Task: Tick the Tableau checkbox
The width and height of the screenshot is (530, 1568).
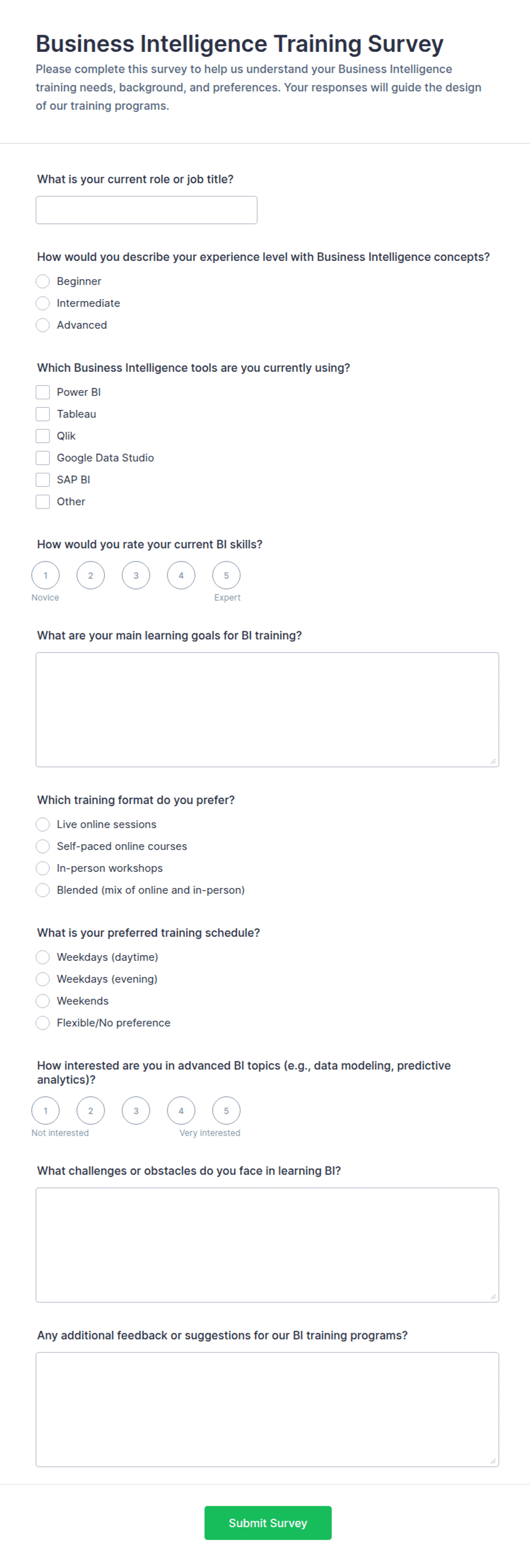Action: coord(43,414)
